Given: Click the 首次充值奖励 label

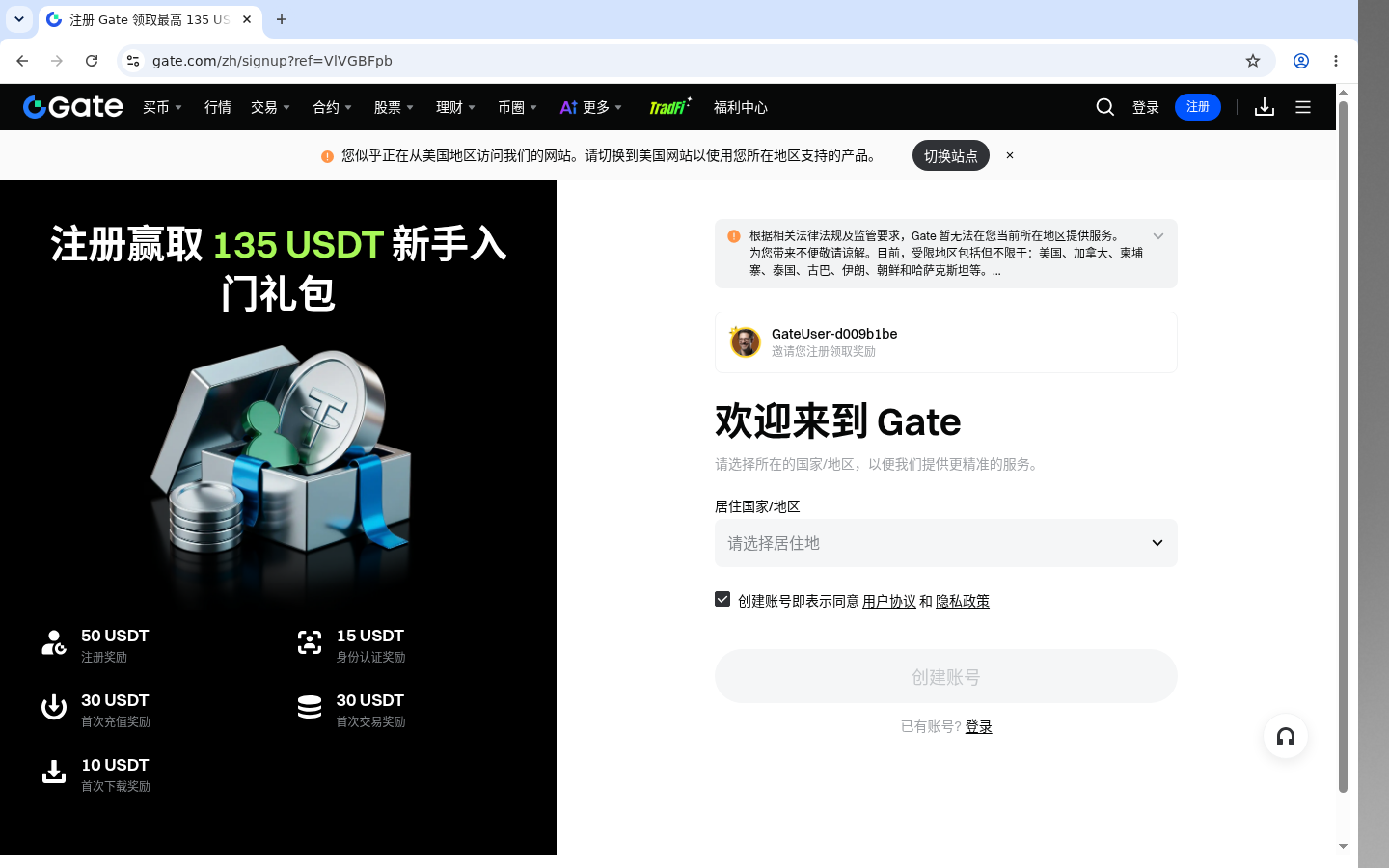Looking at the screenshot, I should tap(116, 722).
